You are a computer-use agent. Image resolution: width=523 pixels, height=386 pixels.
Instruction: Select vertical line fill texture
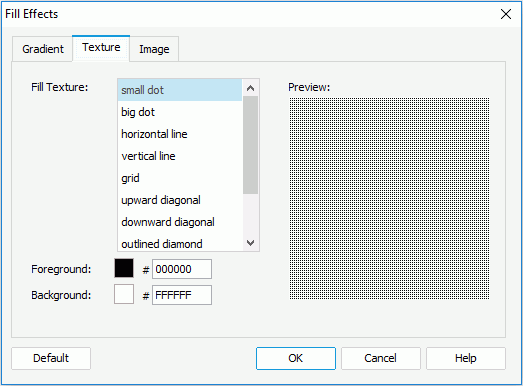tap(180, 156)
